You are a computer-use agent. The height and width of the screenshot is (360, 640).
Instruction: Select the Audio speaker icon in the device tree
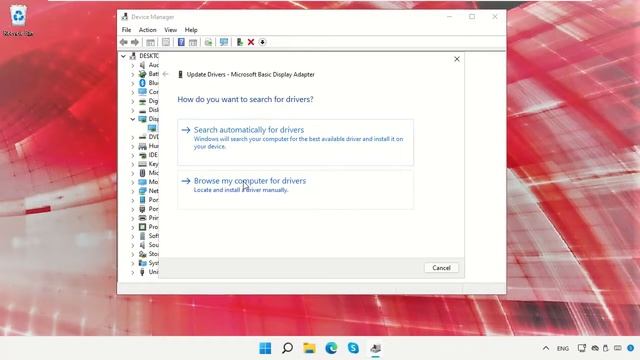pyautogui.click(x=142, y=65)
